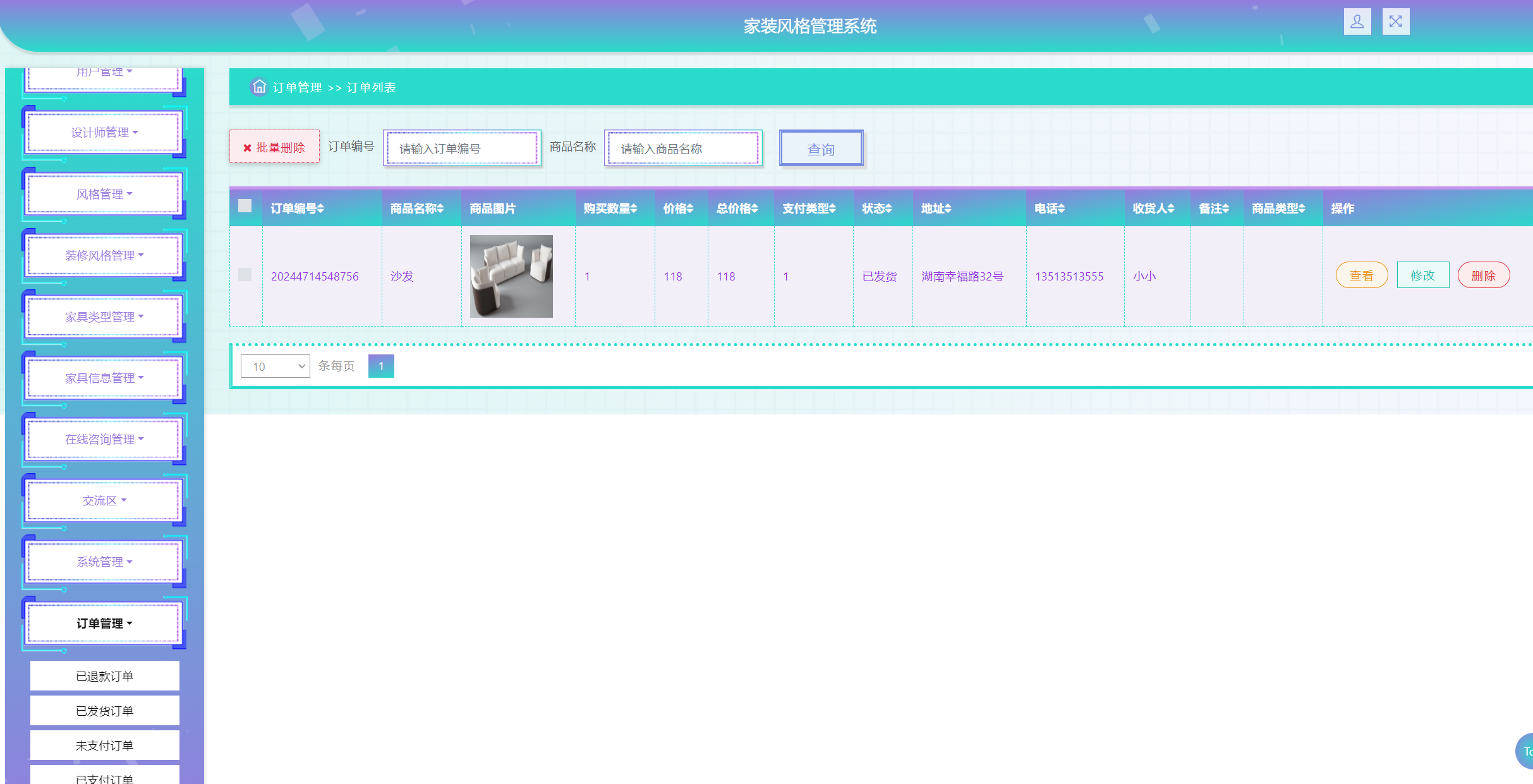Click the orange 查看 button for the order
The width and height of the screenshot is (1533, 784).
click(1361, 275)
